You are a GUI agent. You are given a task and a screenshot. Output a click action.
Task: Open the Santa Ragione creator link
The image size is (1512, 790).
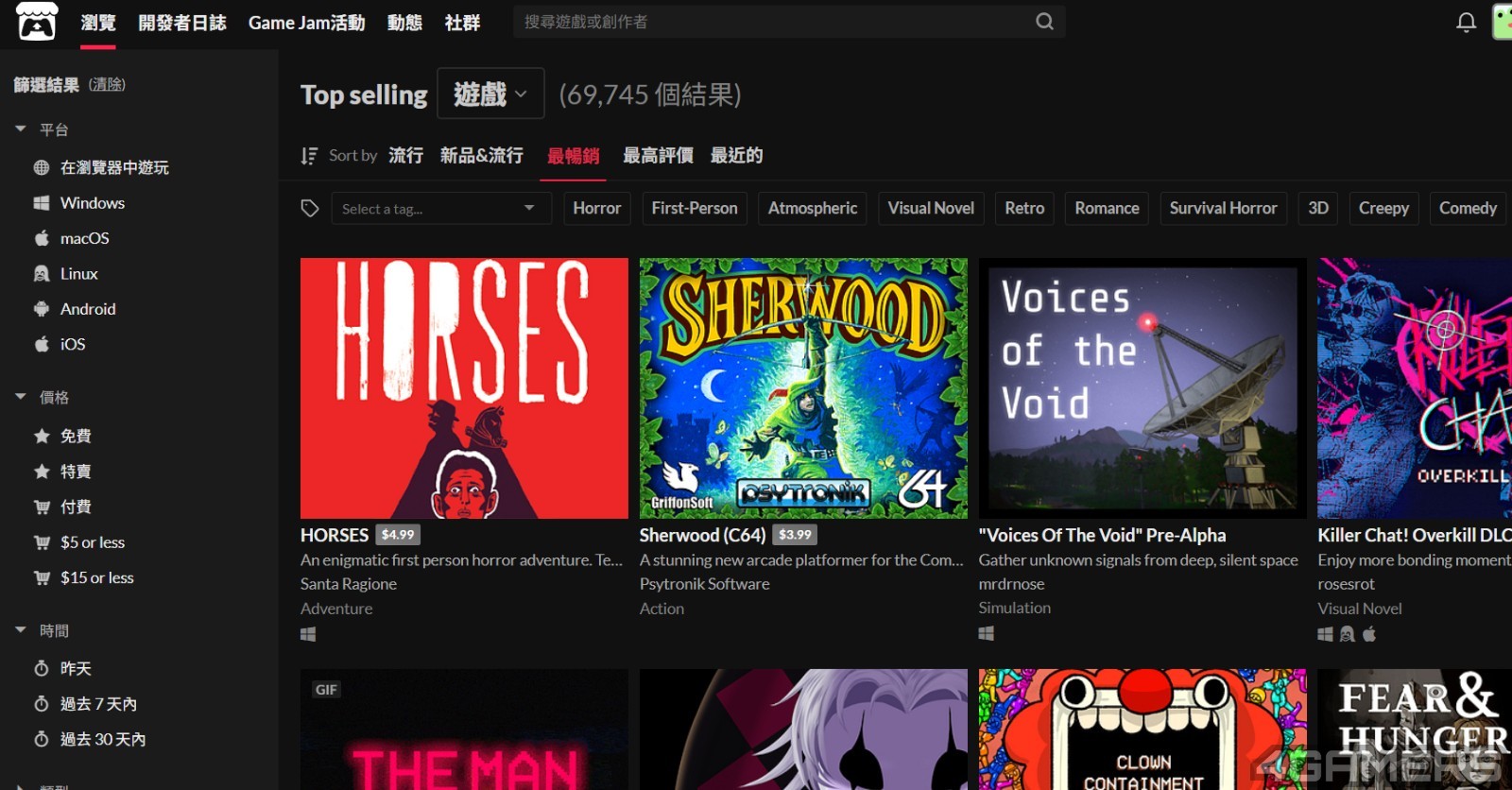tap(349, 584)
